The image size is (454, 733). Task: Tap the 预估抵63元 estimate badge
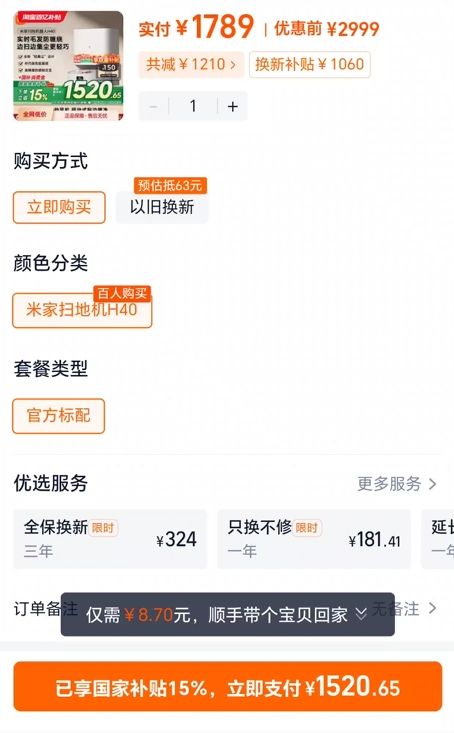coord(170,185)
